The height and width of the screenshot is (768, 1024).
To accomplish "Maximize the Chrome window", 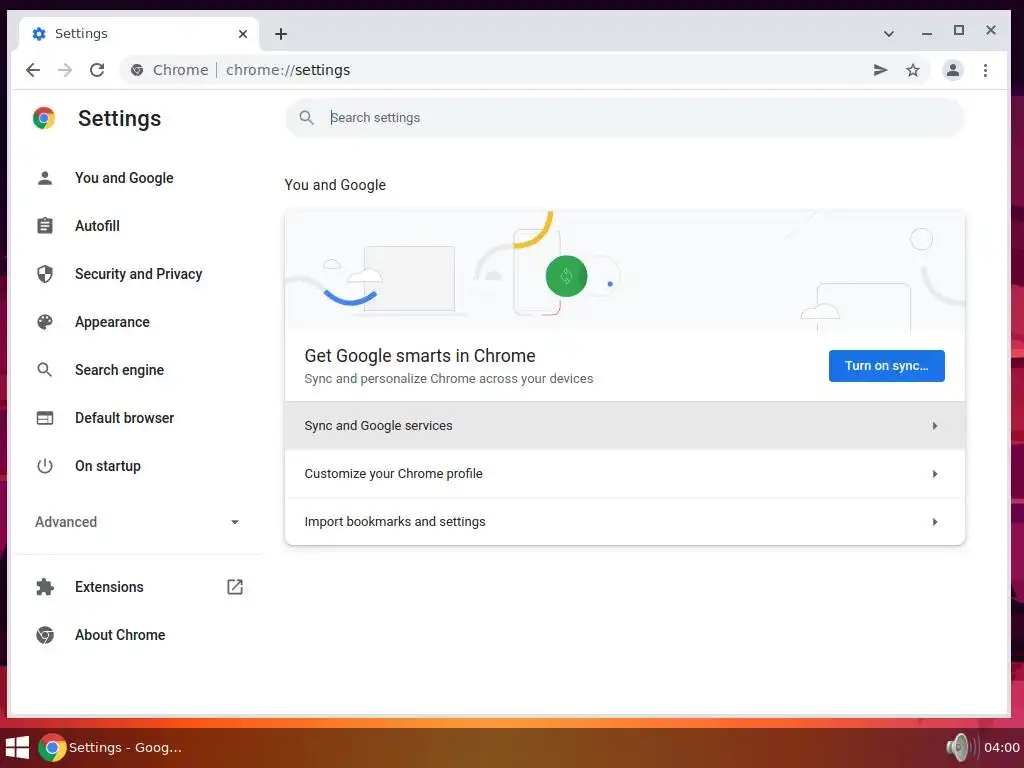I will click(959, 30).
